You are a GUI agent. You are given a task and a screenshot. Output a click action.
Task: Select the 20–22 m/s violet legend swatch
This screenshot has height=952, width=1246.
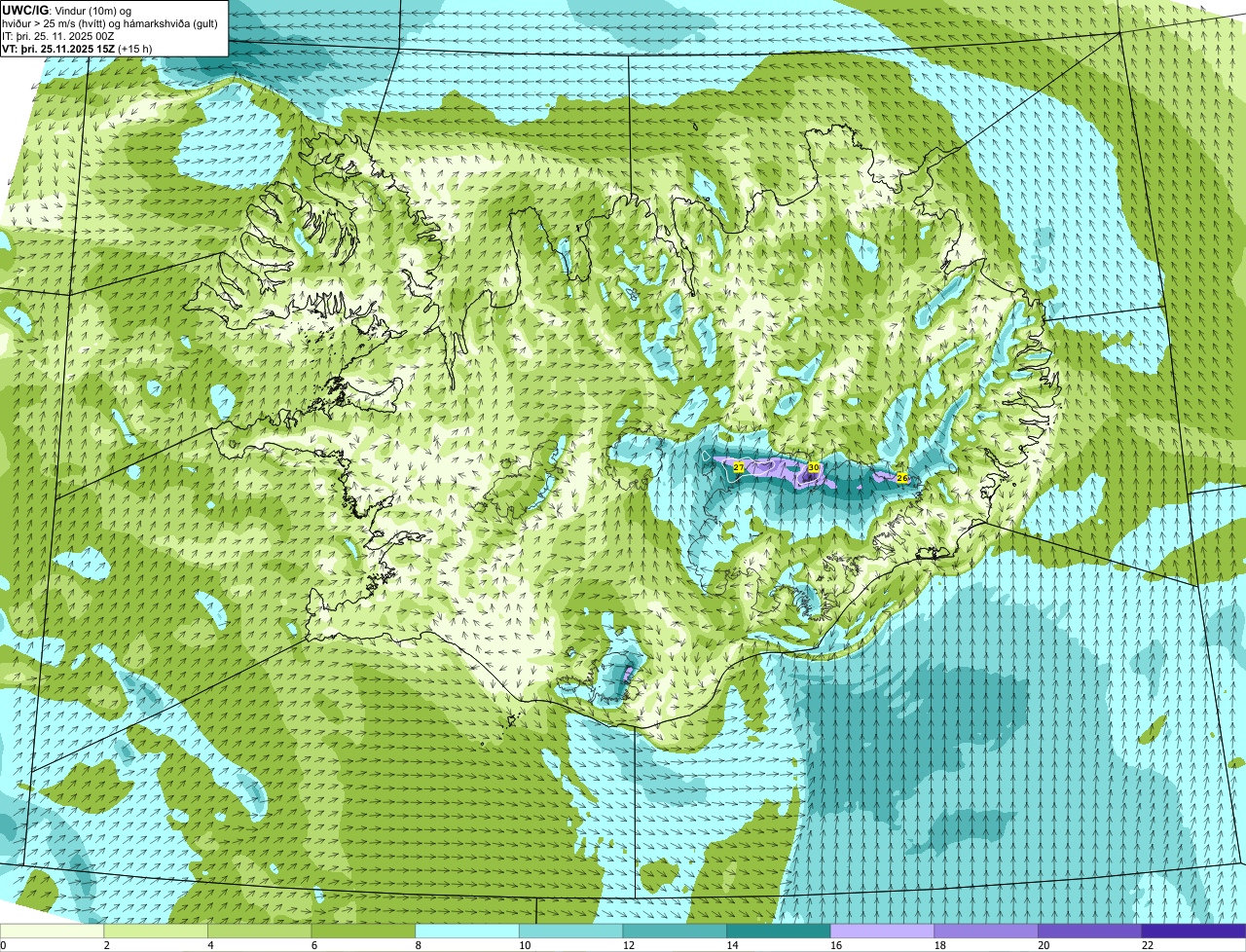pos(1090,931)
